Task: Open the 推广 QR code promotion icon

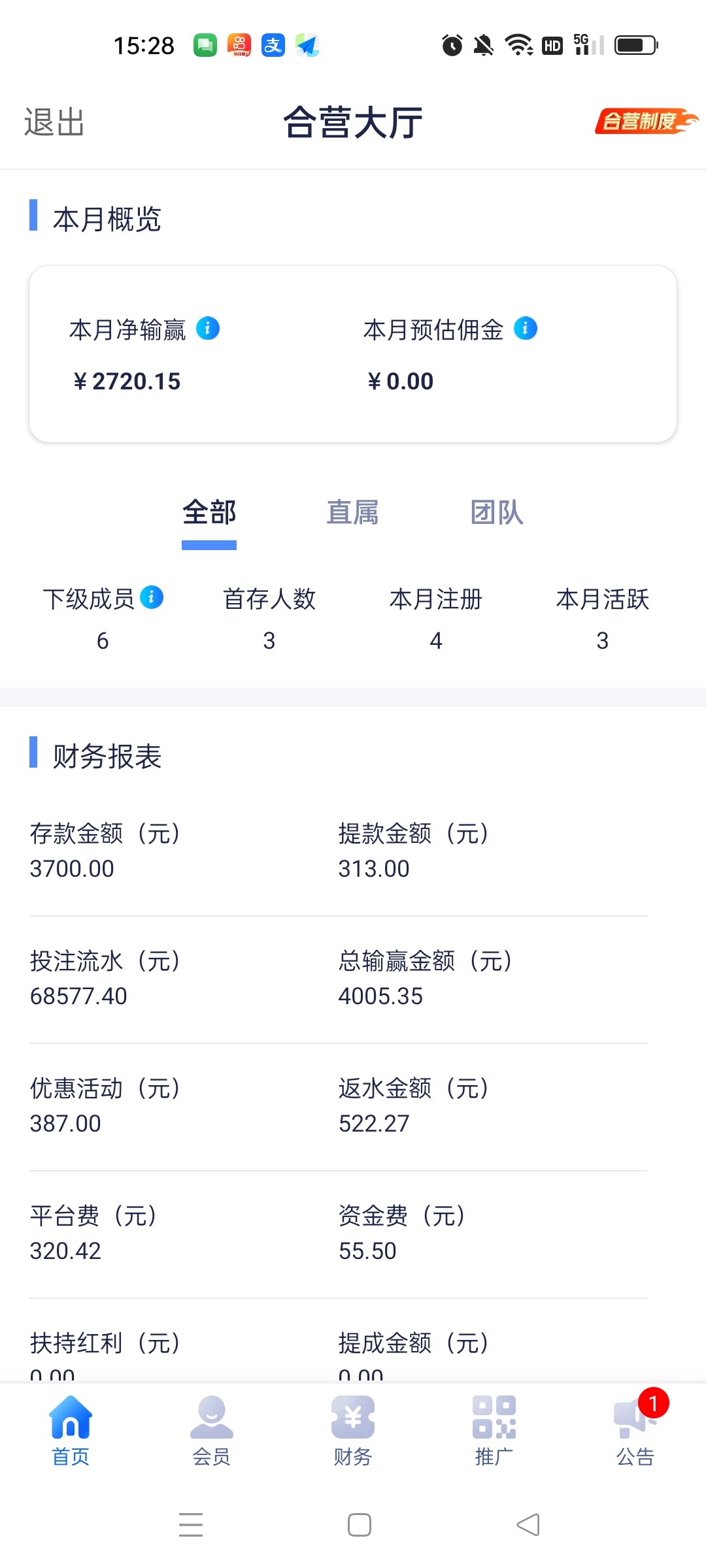Action: pyautogui.click(x=494, y=1418)
